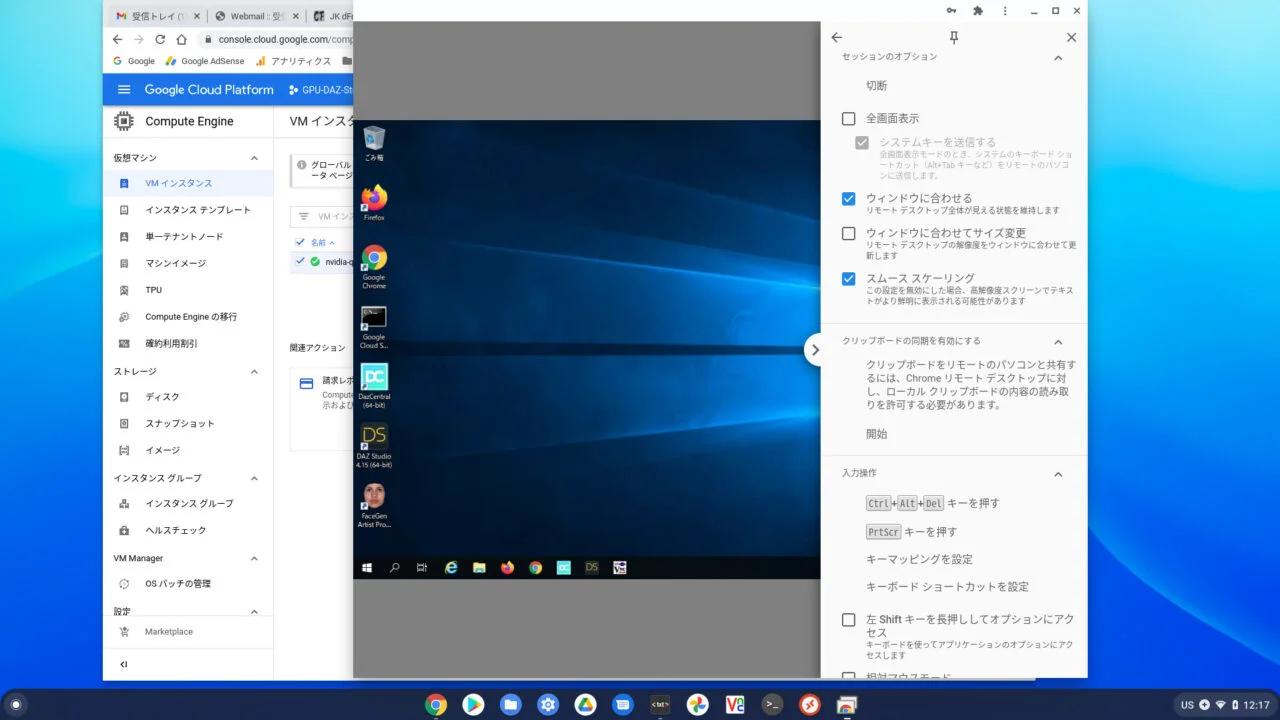Viewport: 1280px width, 720px height.
Task: Uncheck ウィンドウに合わせる checkbox
Action: pos(848,199)
